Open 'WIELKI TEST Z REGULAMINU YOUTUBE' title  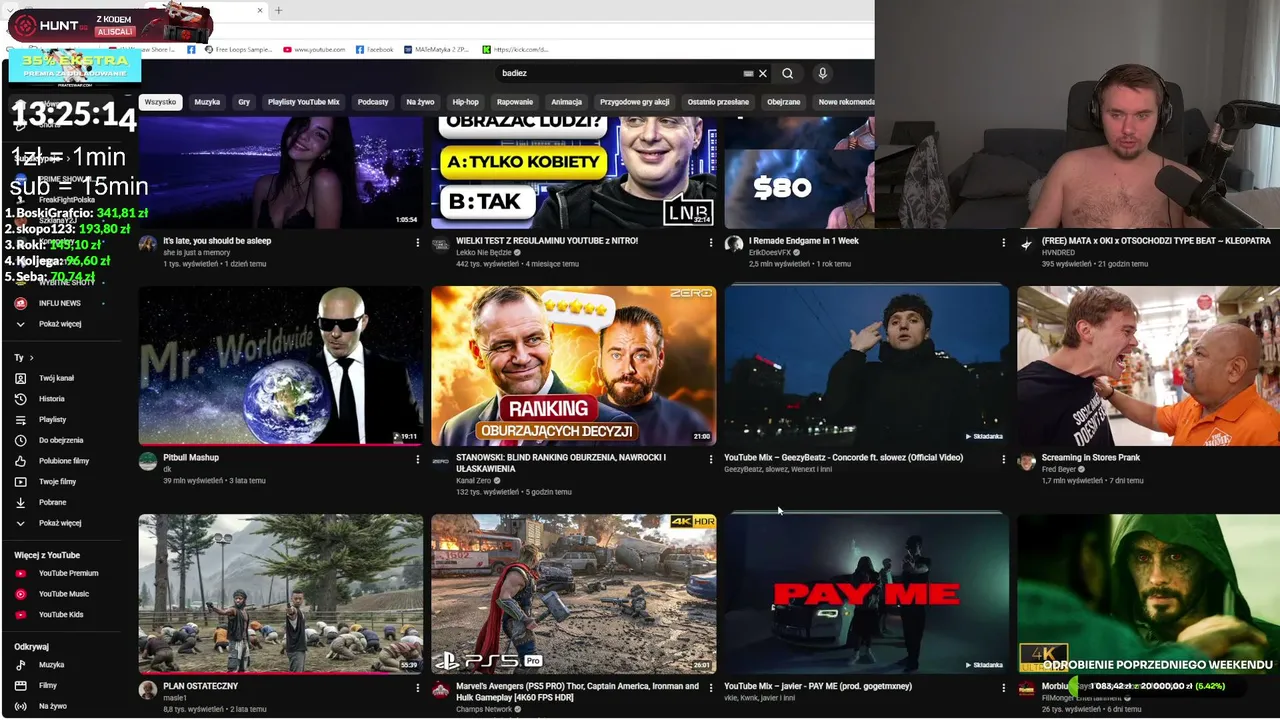point(547,241)
